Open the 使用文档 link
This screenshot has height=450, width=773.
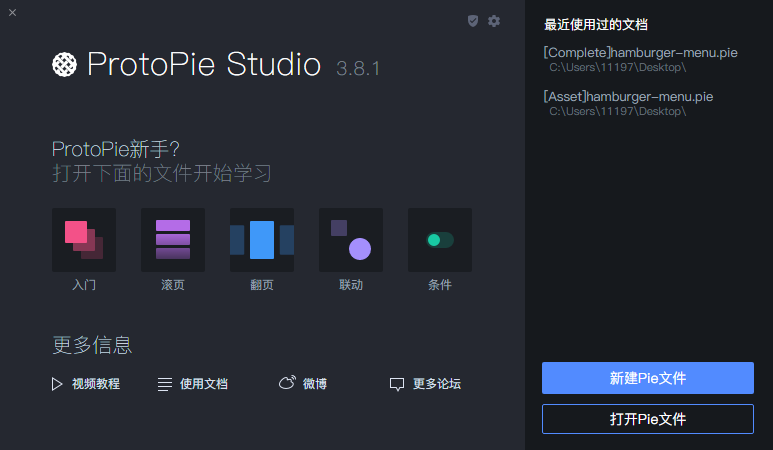click(204, 384)
